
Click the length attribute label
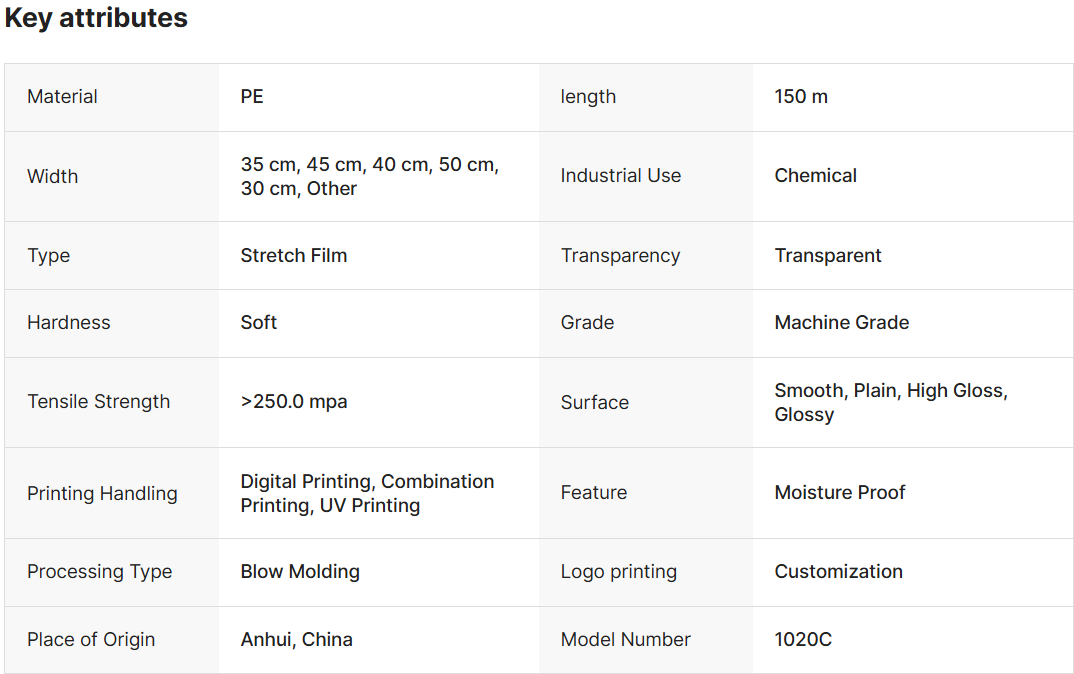click(588, 97)
